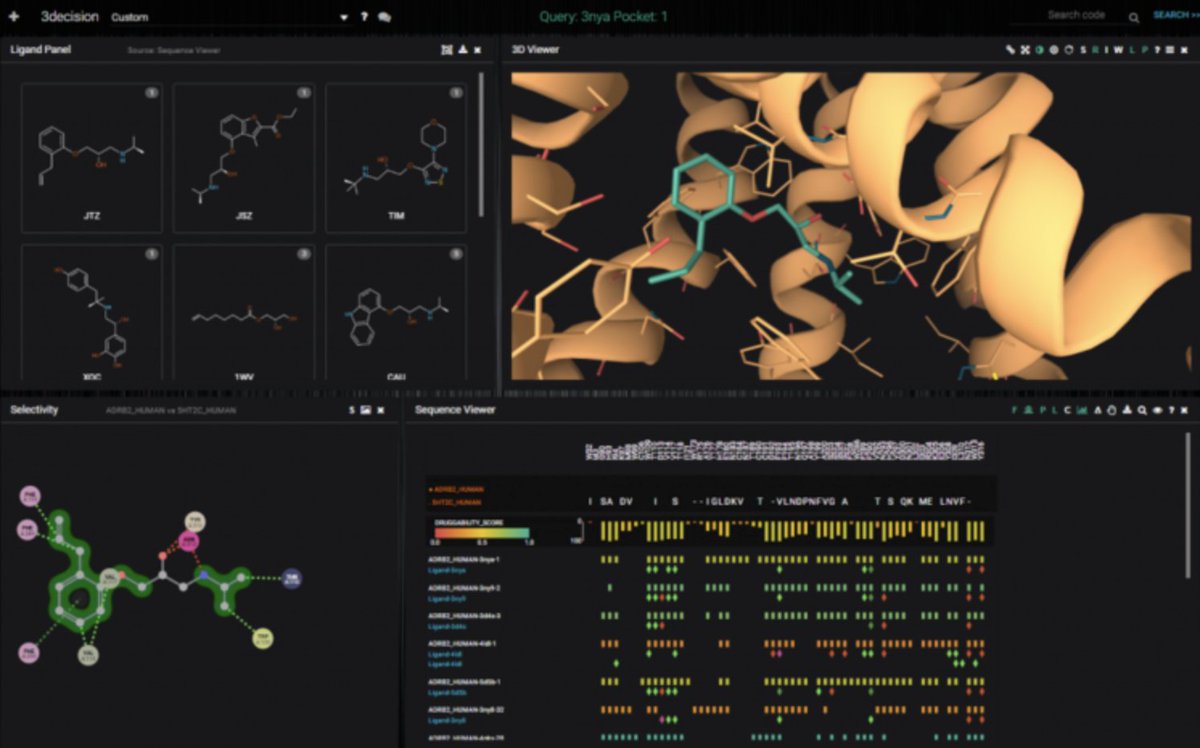1200x748 pixels.
Task: Click the green circle icon in 3D Viewer toolbar
Action: pyautogui.click(x=1040, y=50)
